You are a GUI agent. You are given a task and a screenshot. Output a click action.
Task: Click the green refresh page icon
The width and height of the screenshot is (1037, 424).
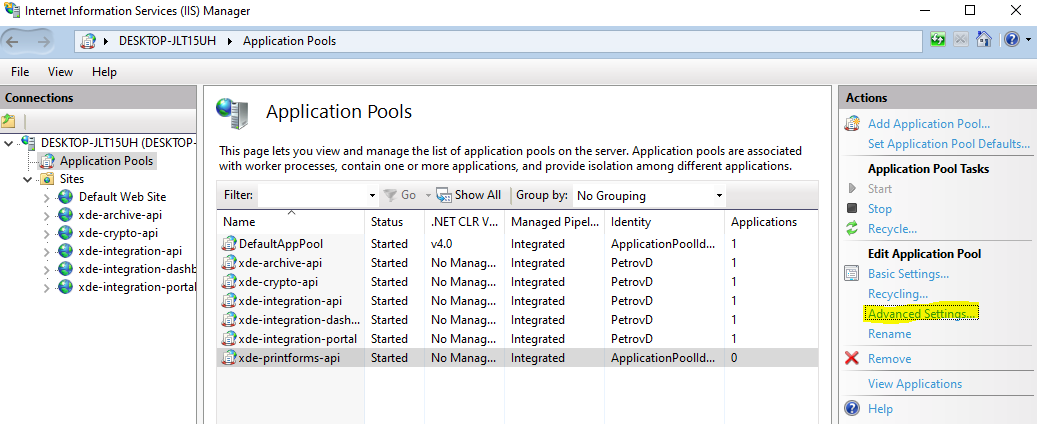(x=938, y=40)
